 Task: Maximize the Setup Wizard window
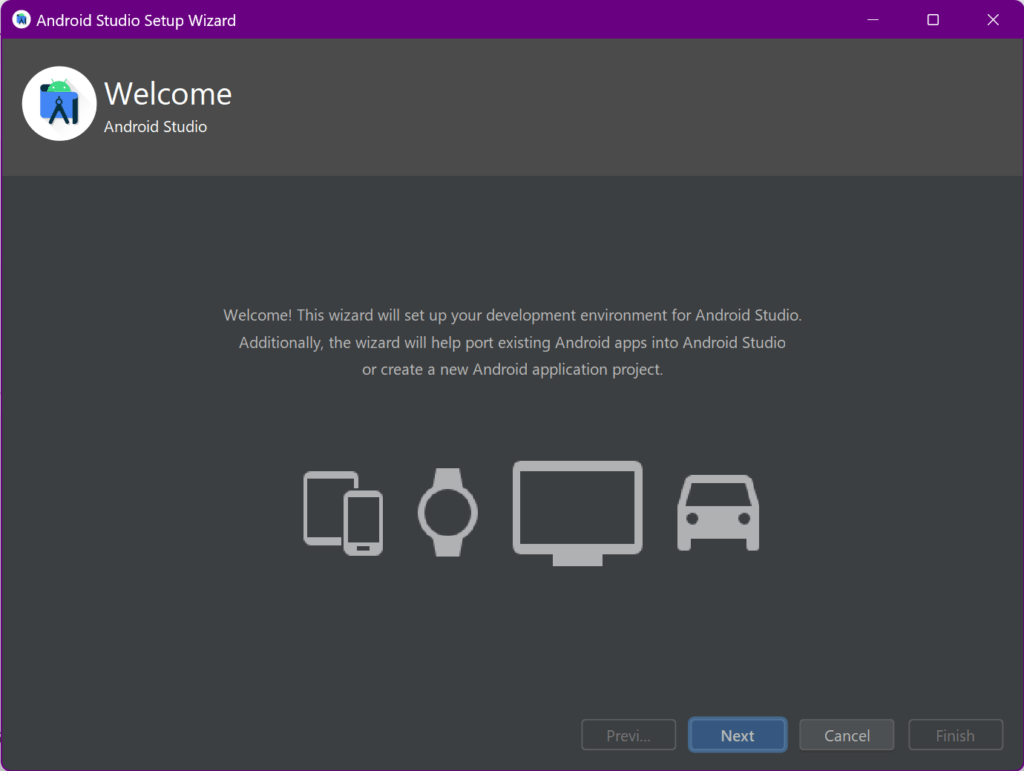pyautogui.click(x=933, y=20)
